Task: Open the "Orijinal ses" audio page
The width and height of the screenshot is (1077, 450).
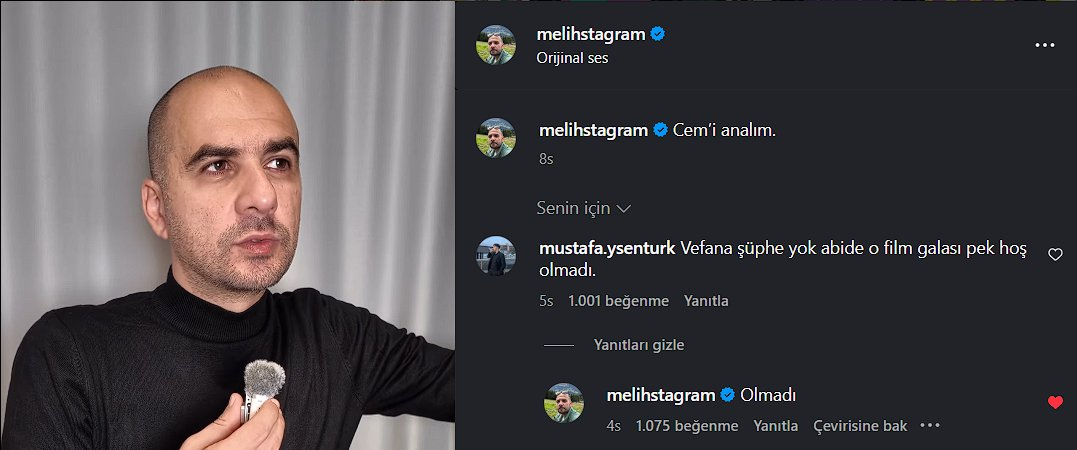Action: point(572,57)
